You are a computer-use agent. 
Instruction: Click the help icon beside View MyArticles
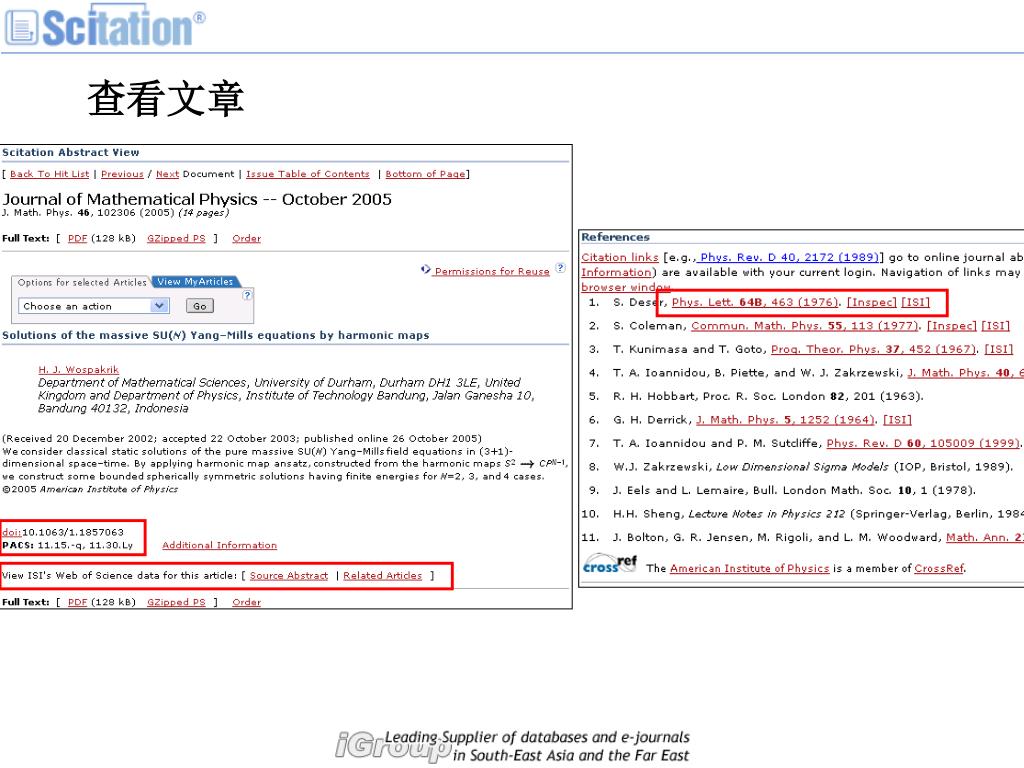pyautogui.click(x=247, y=295)
